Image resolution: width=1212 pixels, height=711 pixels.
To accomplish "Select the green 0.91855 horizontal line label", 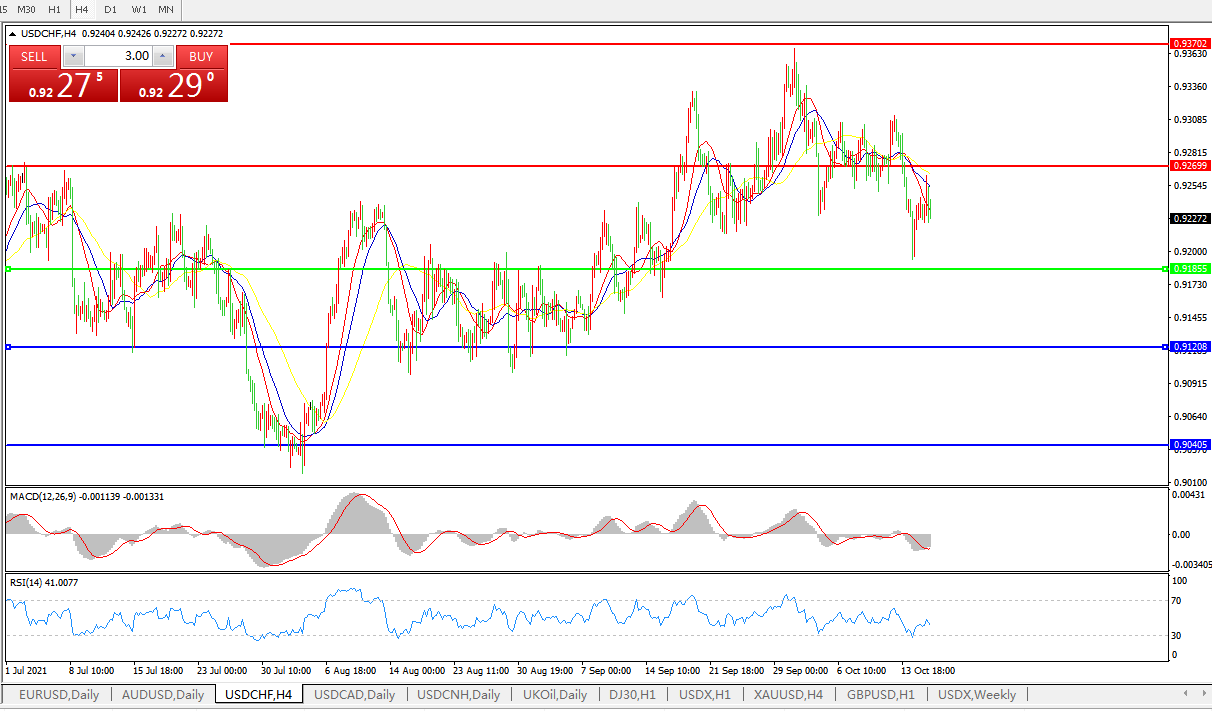I will (x=1190, y=269).
